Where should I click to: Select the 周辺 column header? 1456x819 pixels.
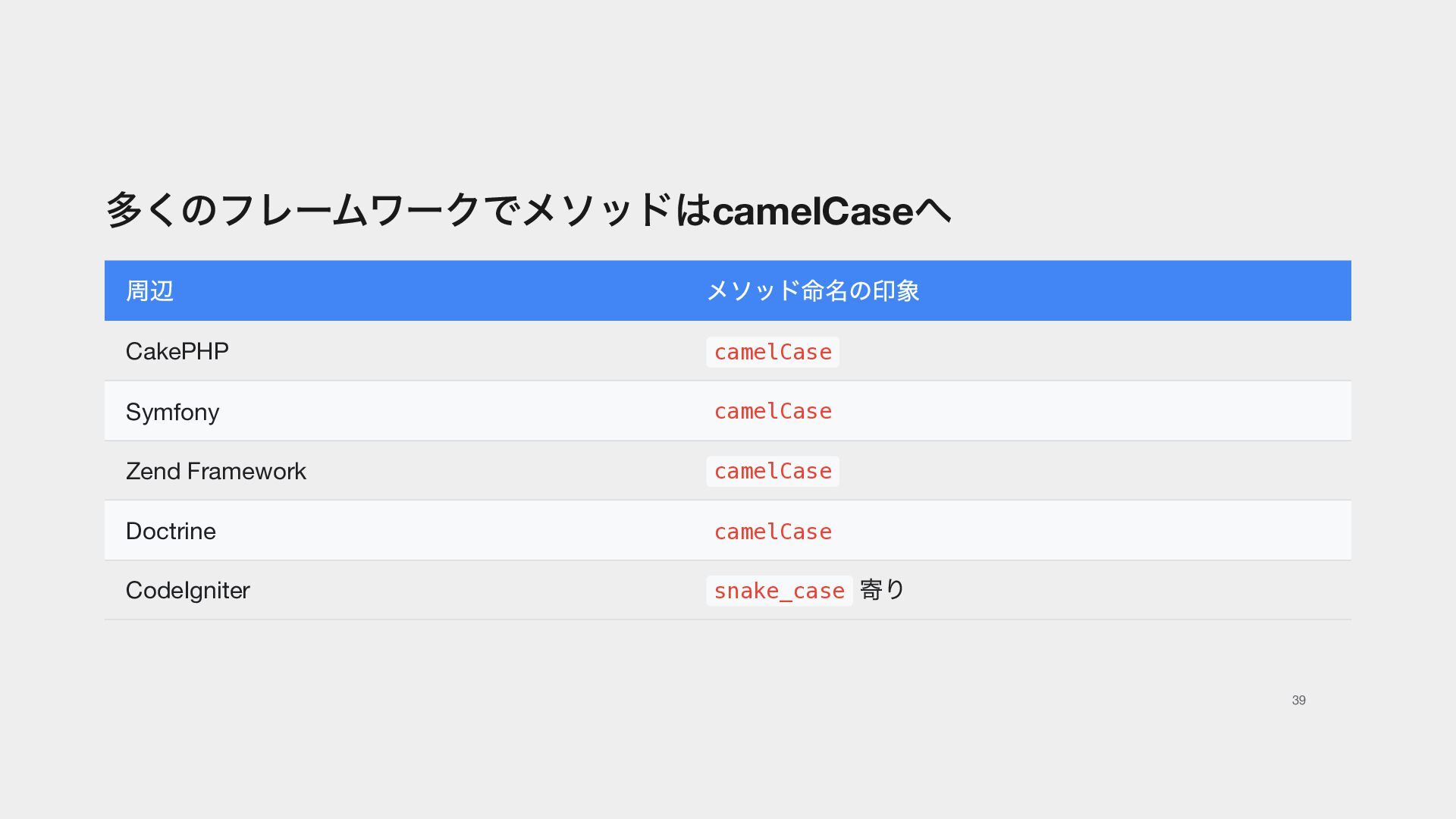tap(149, 290)
